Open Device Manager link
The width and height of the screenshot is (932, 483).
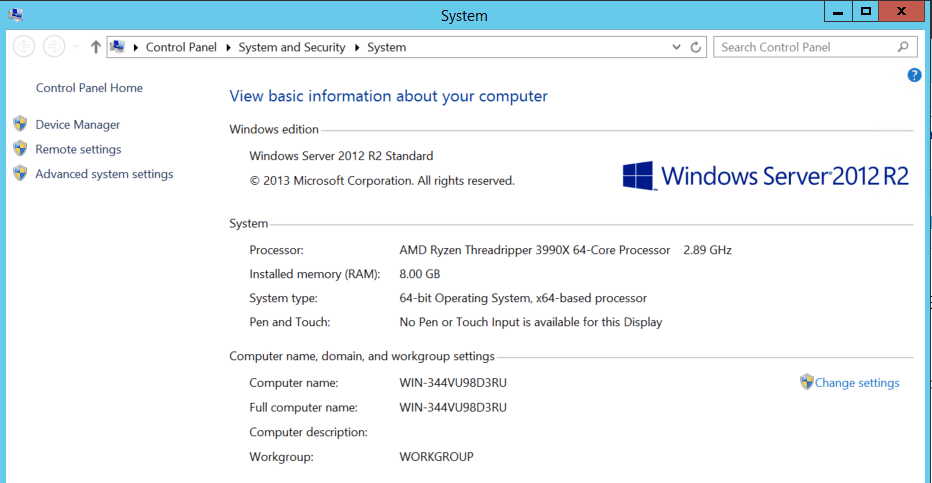(77, 125)
